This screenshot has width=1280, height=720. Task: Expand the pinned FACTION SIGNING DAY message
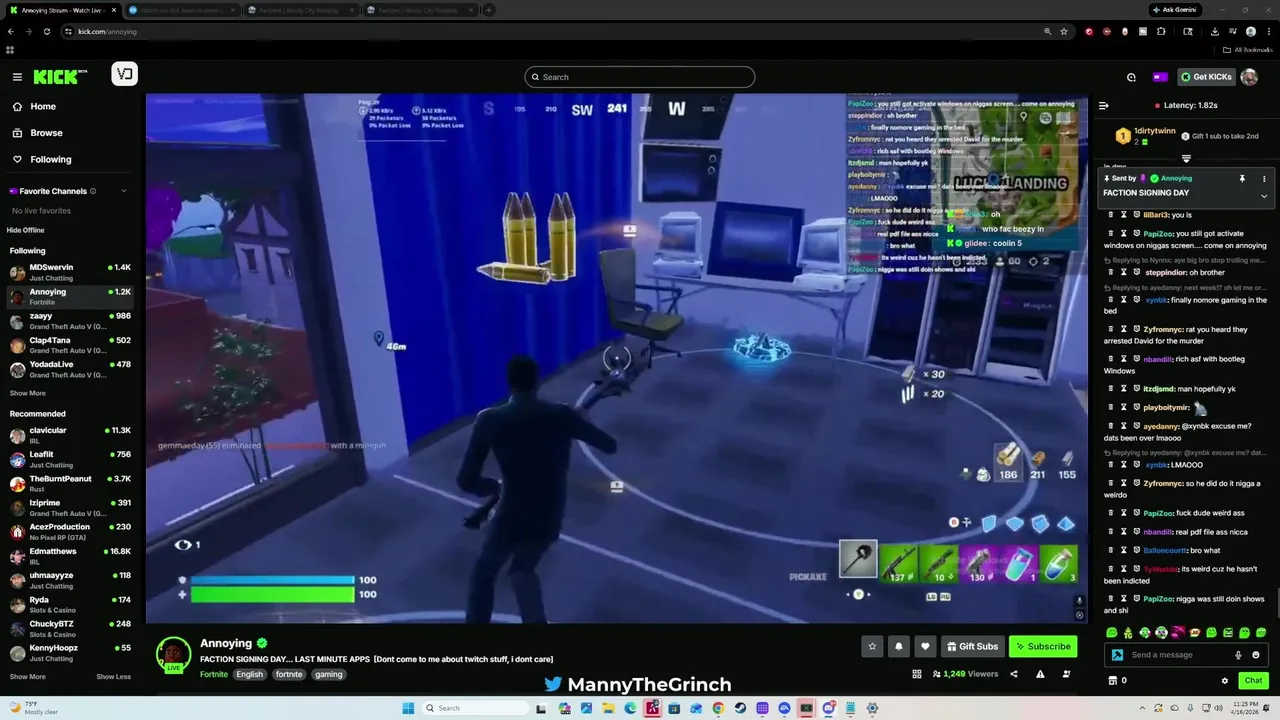[1264, 196]
